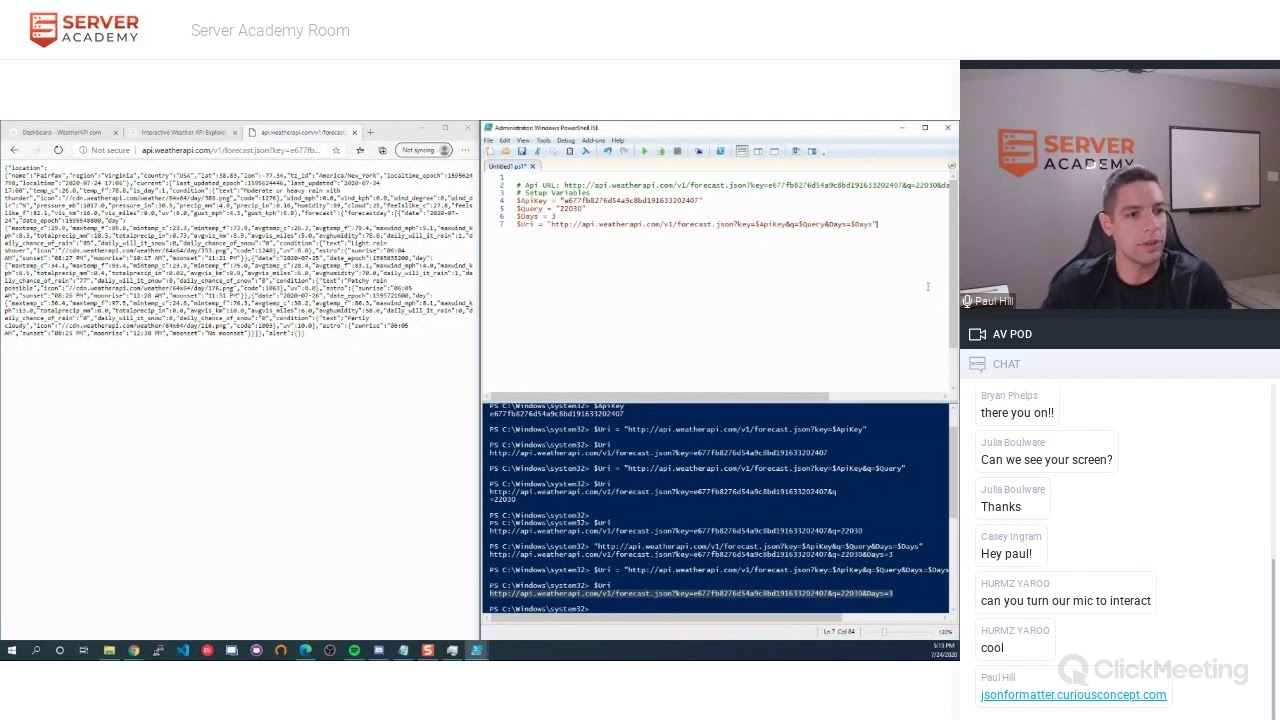Image resolution: width=1280 pixels, height=720 pixels.
Task: Toggle script pane maximized layout
Action: (x=774, y=151)
